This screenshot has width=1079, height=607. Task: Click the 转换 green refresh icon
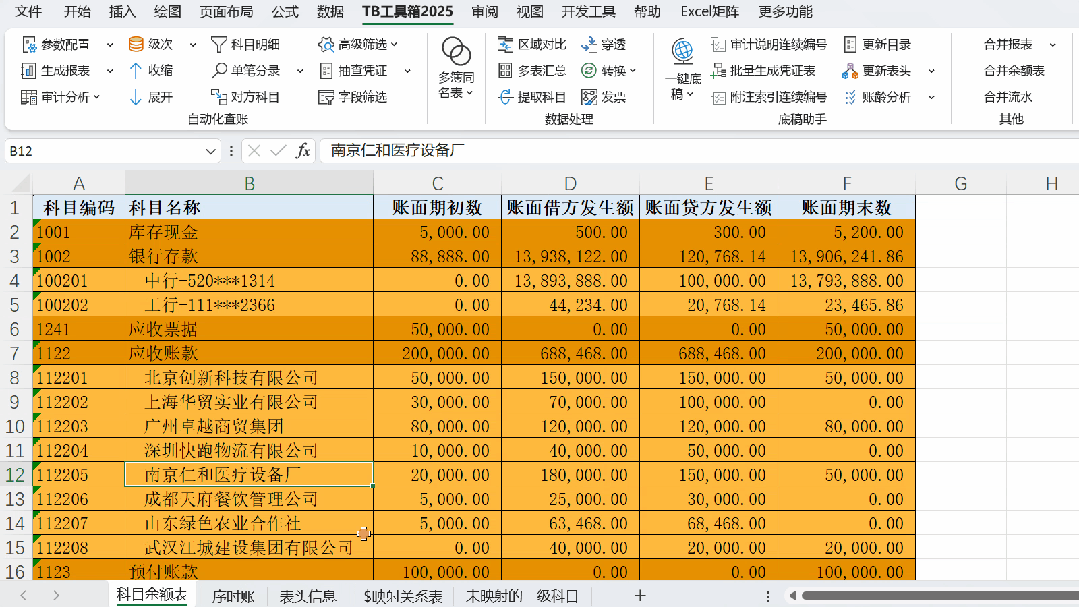tap(589, 71)
